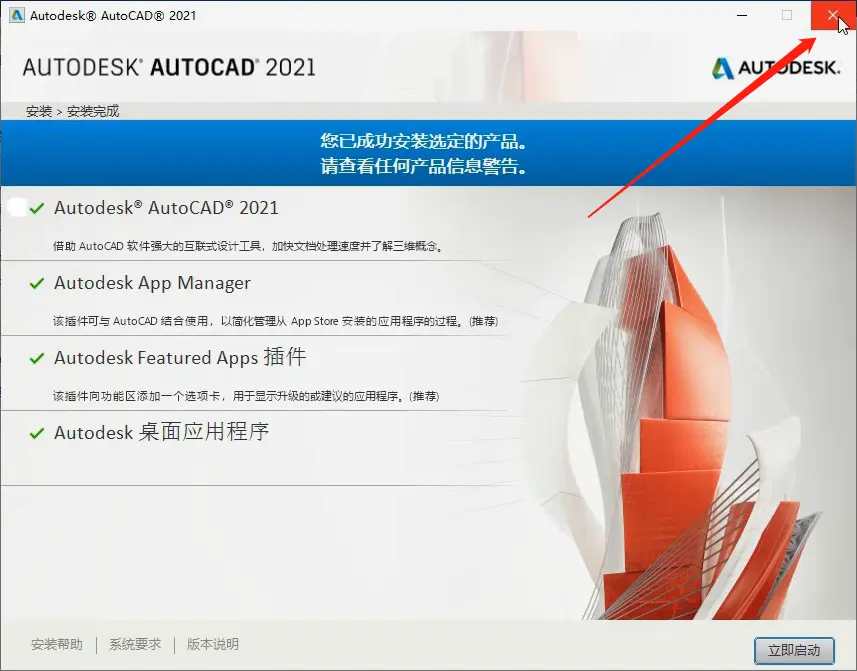Click the AUTODESK AUTOCAD 2021 header title
The width and height of the screenshot is (857, 671).
click(169, 68)
